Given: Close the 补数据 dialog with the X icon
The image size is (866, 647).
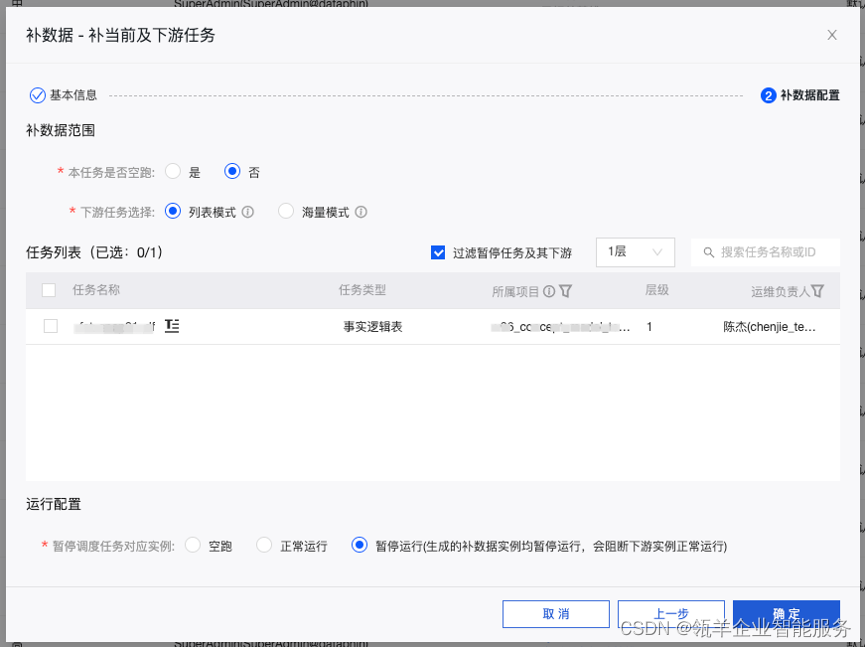Looking at the screenshot, I should pyautogui.click(x=832, y=35).
